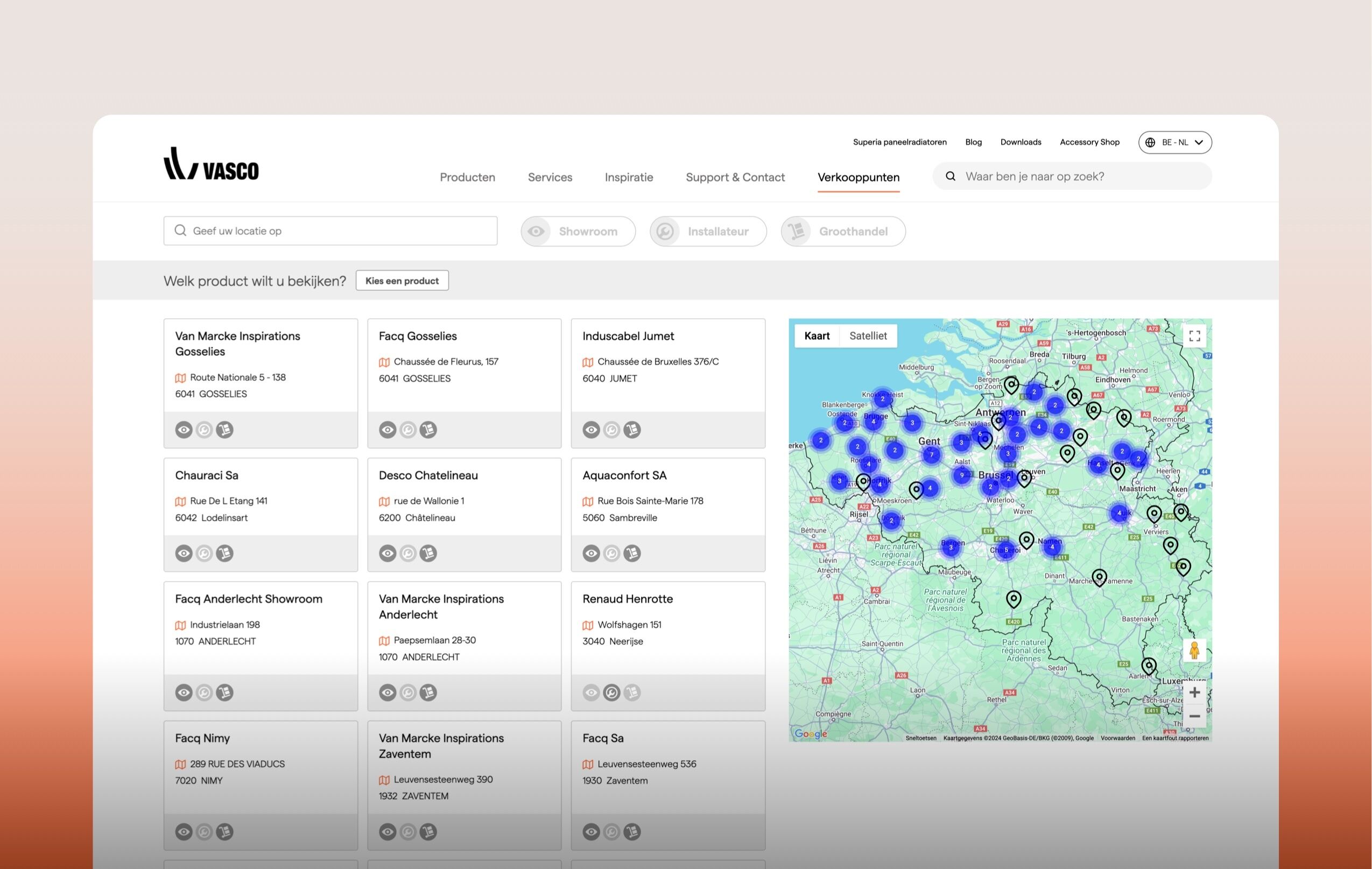The image size is (1372, 869).
Task: Open the Kies een product selector
Action: [402, 281]
